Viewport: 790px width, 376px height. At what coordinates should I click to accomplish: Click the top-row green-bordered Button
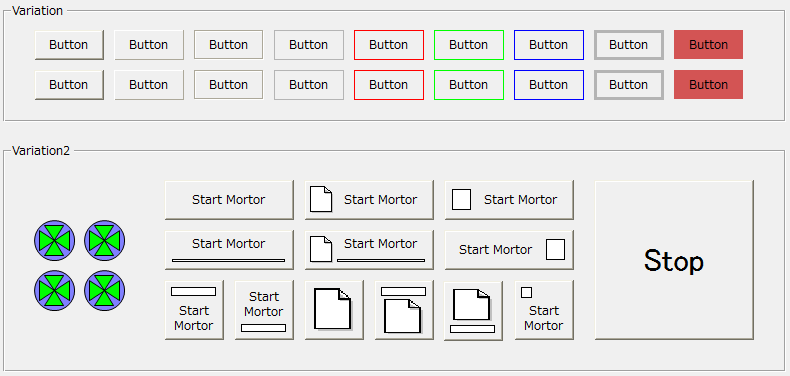(x=469, y=45)
